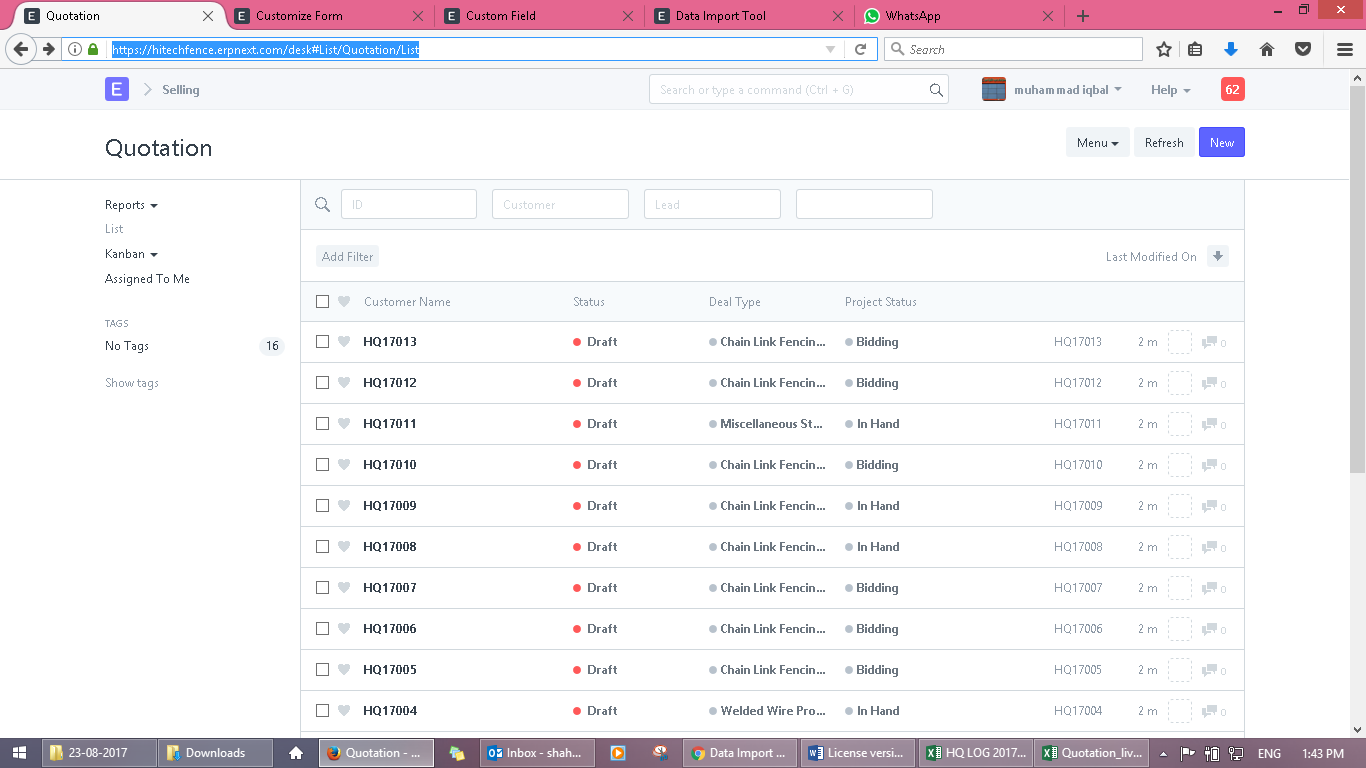Viewport: 1366px width, 768px height.
Task: Toggle sort direction on Last Modified On
Action: [x=1218, y=256]
